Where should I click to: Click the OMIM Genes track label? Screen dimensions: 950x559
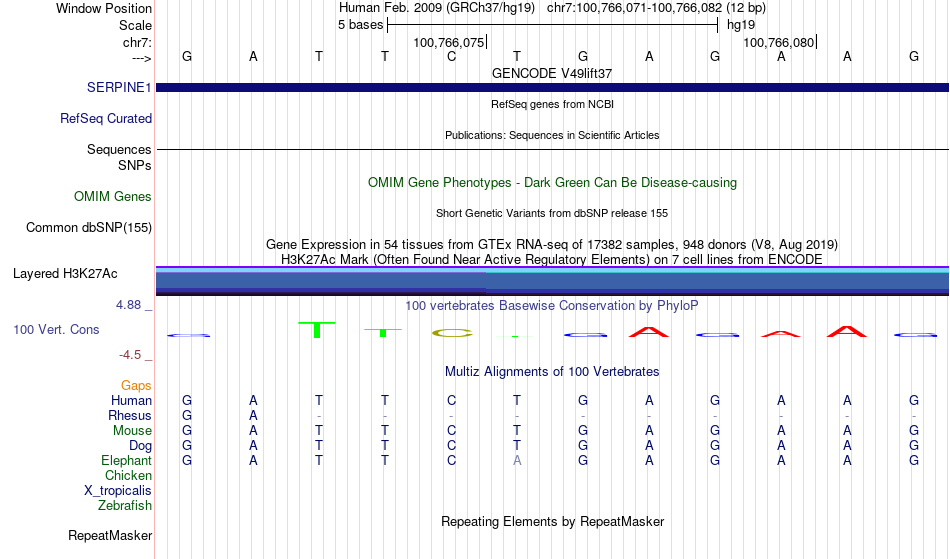click(x=113, y=196)
